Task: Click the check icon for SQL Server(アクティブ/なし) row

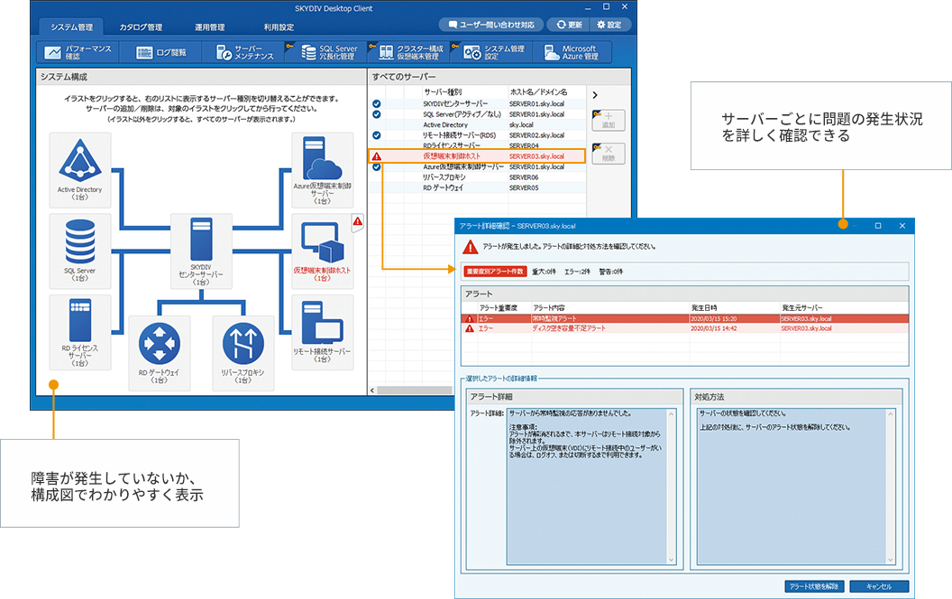Action: coord(376,114)
